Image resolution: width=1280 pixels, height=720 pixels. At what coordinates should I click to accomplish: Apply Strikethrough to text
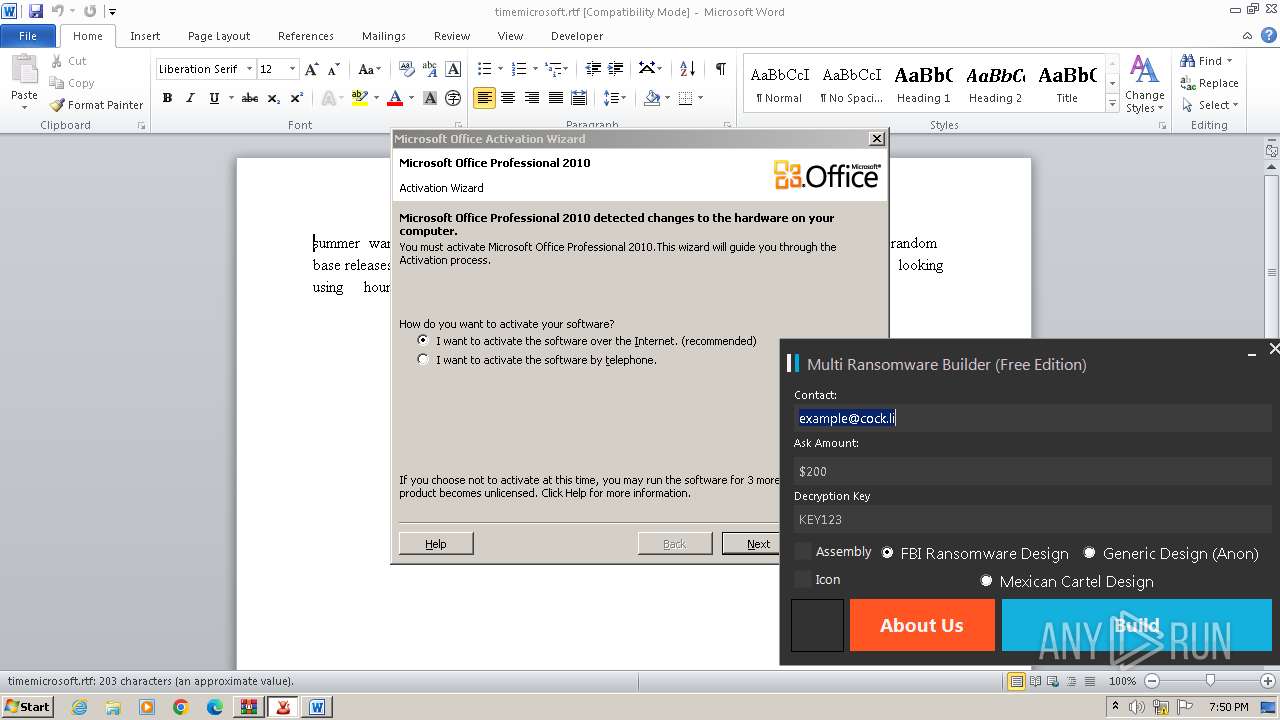[250, 98]
